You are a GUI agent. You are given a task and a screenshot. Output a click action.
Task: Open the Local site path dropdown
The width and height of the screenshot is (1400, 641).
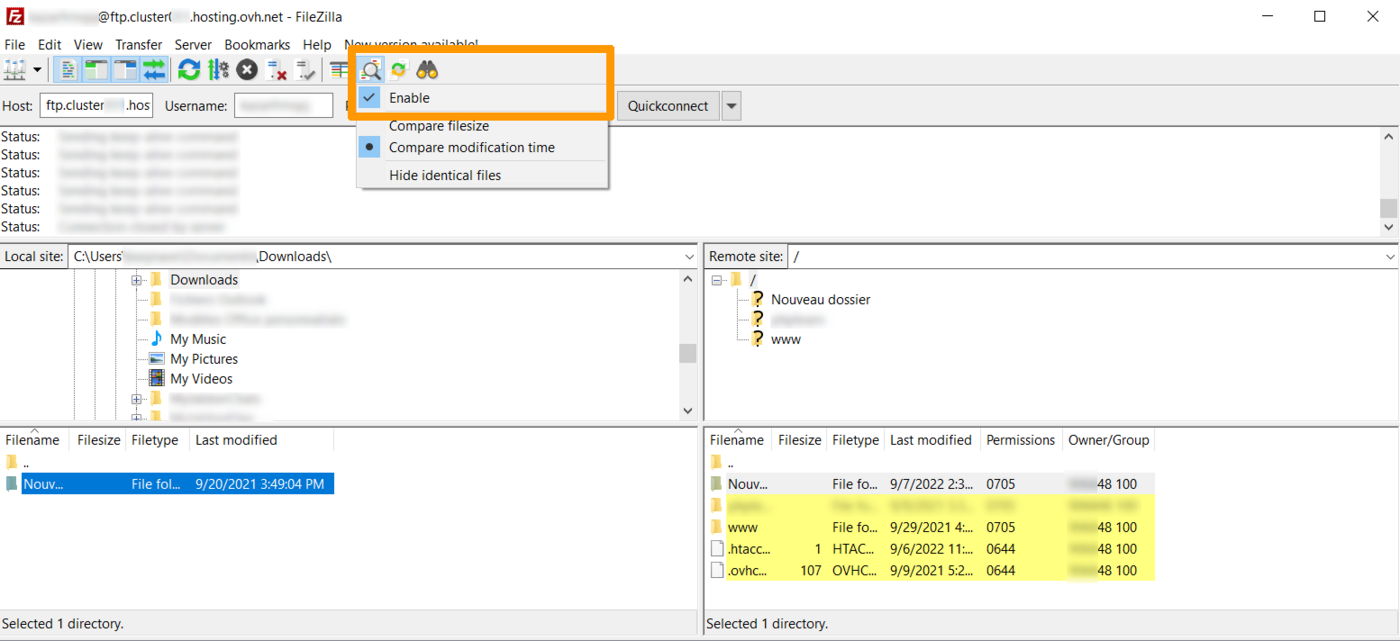(x=688, y=257)
